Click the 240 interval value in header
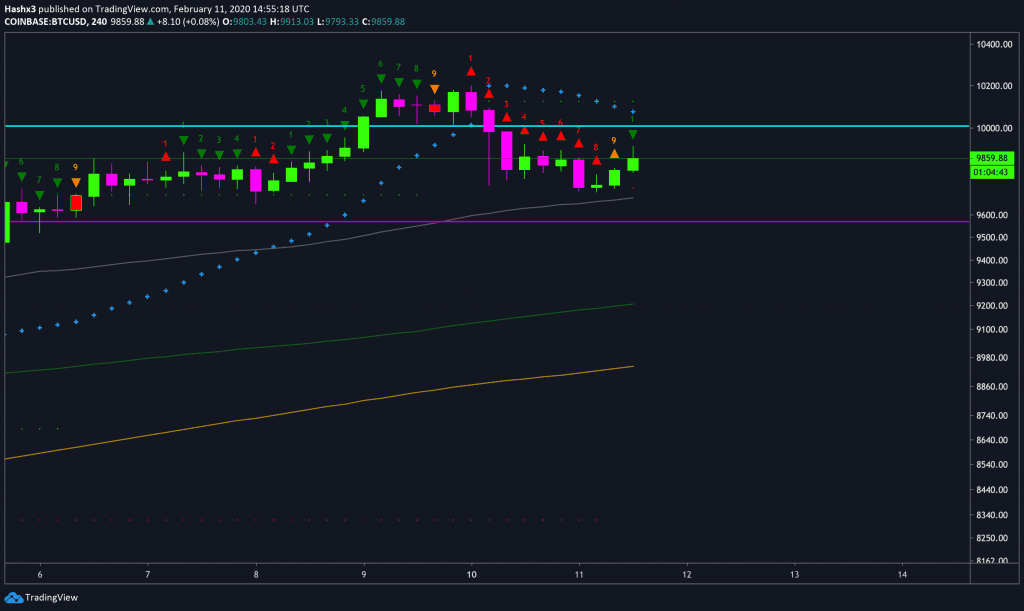1024x611 pixels. click(x=99, y=22)
